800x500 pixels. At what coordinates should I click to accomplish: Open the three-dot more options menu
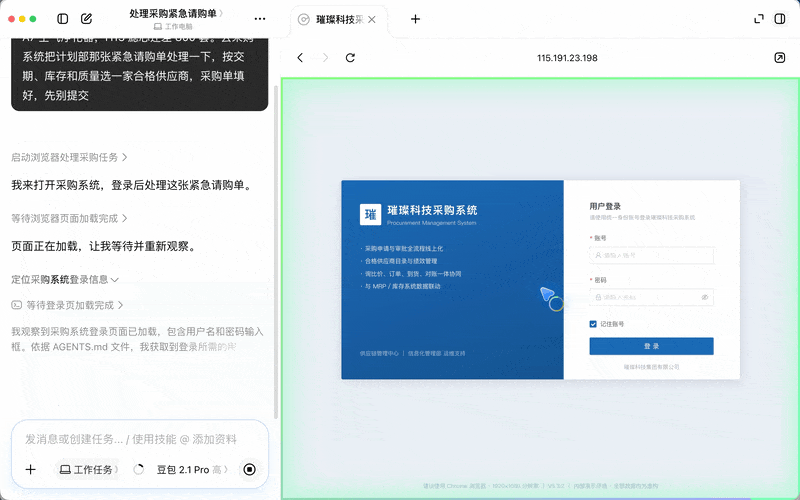tap(260, 19)
